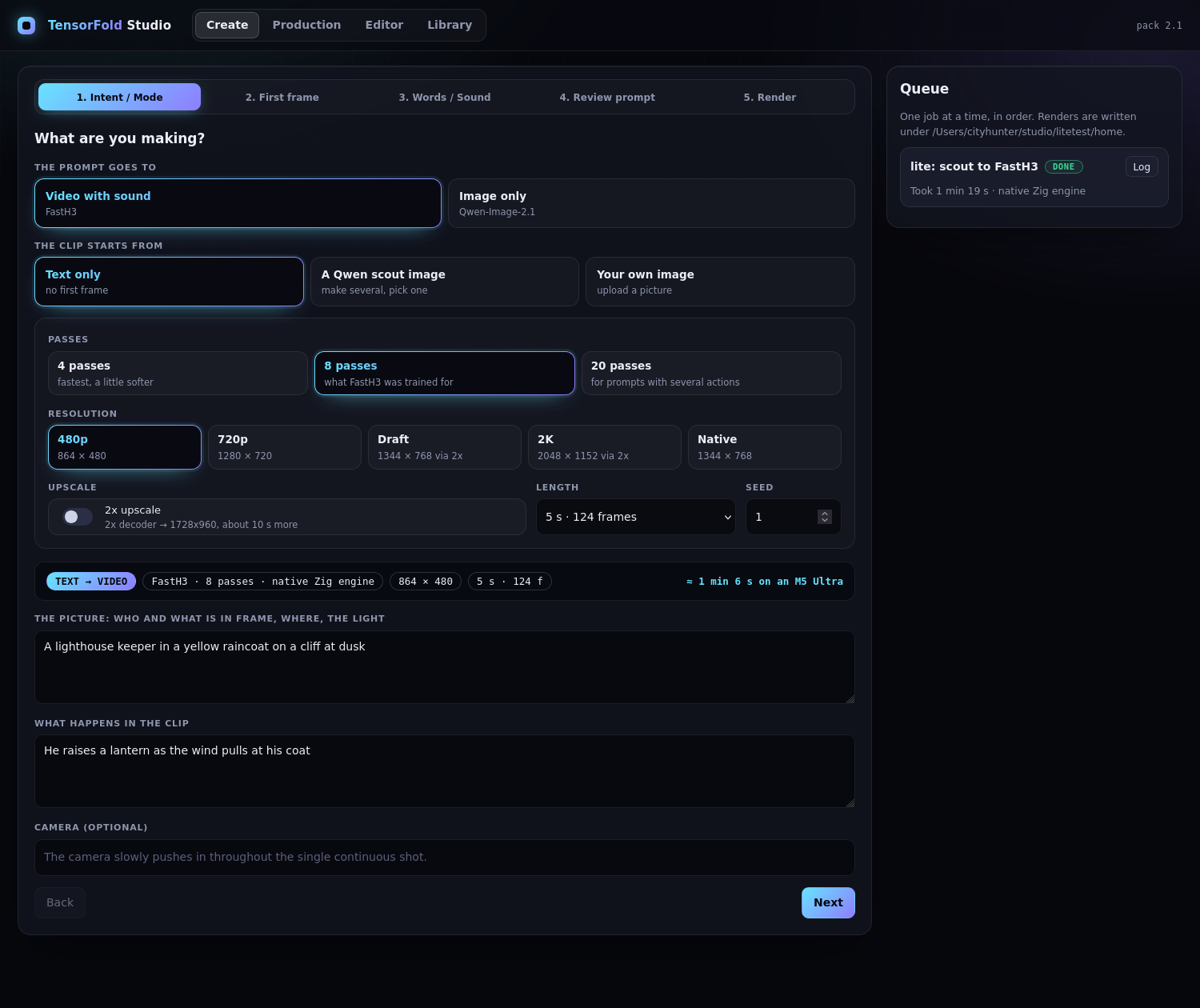1200x1008 pixels.
Task: Switch to the Create tab
Action: (x=227, y=25)
